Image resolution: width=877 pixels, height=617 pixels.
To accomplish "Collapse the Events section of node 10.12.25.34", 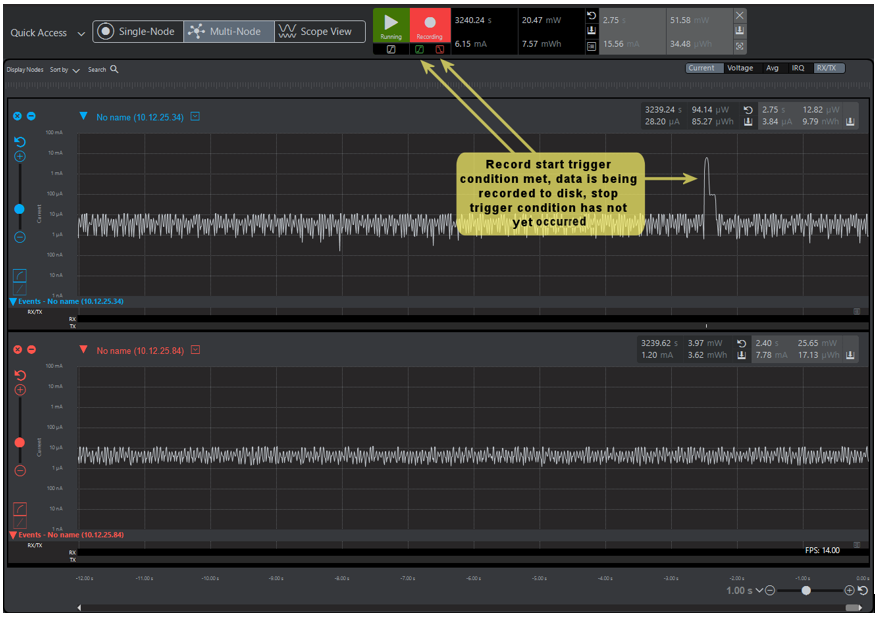I will coord(13,301).
